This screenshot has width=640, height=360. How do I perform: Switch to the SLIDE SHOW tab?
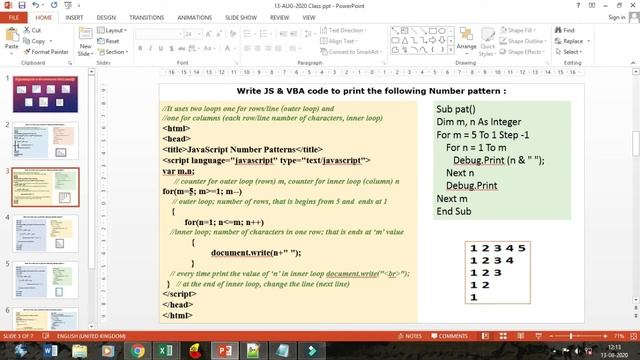coord(241,18)
